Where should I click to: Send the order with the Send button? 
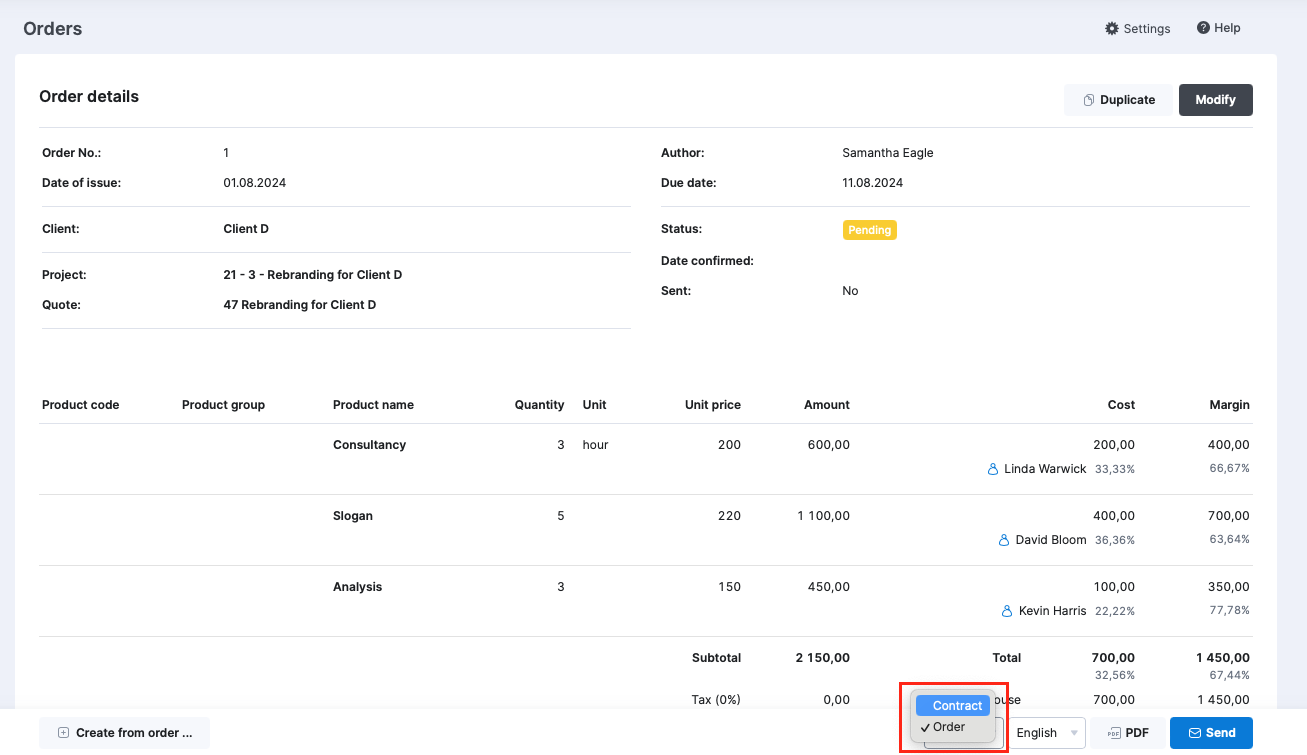(1211, 733)
